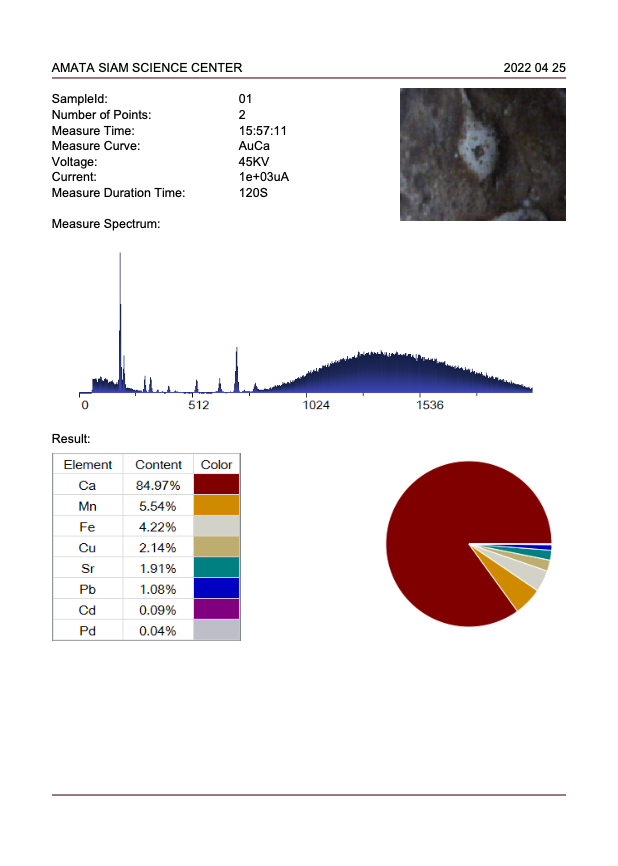Screen dimensions: 618x866
Task: Select the orange Mn color swatch
Action: click(217, 506)
